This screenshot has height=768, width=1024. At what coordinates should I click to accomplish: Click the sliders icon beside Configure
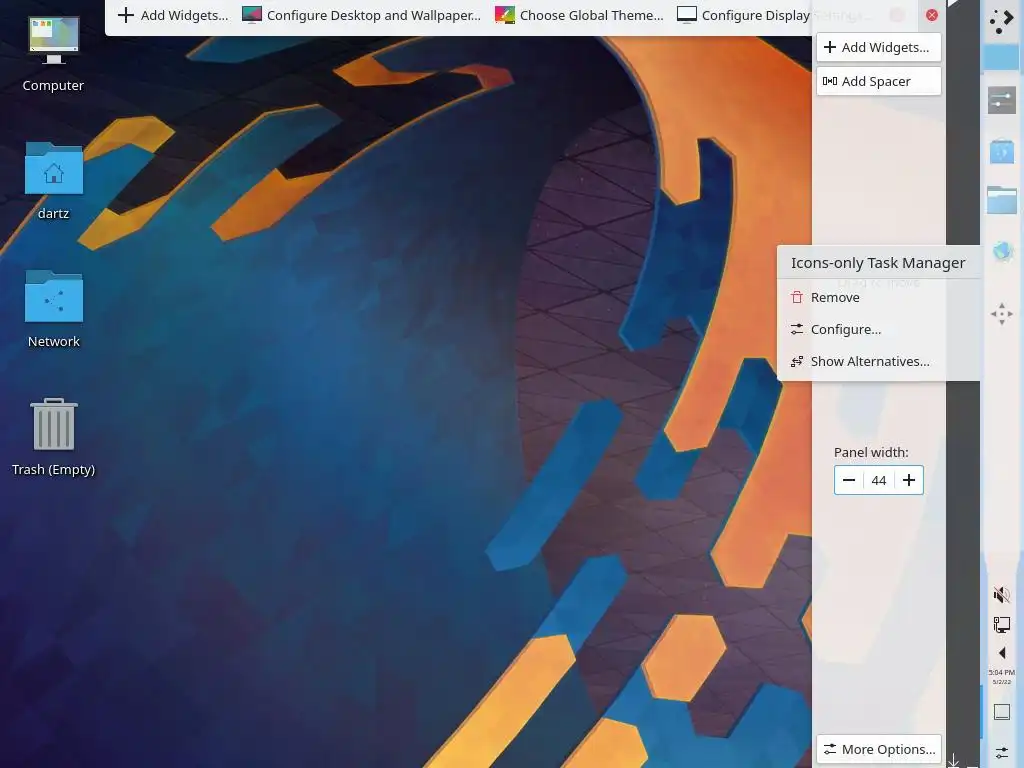(x=797, y=329)
